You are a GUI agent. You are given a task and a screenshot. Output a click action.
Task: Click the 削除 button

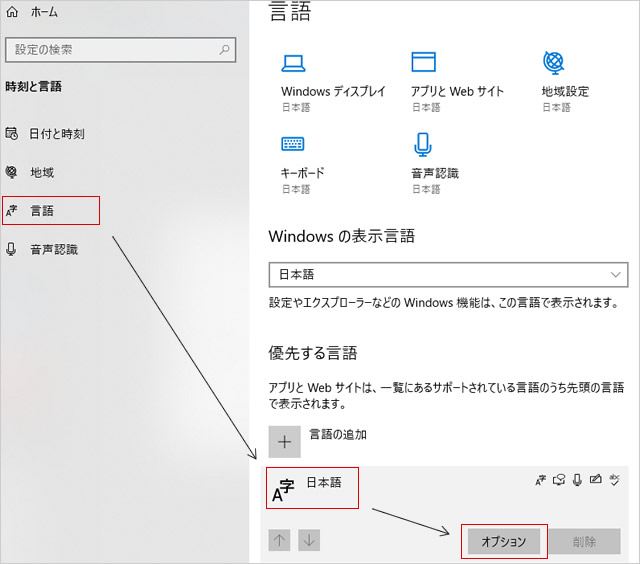[x=584, y=542]
